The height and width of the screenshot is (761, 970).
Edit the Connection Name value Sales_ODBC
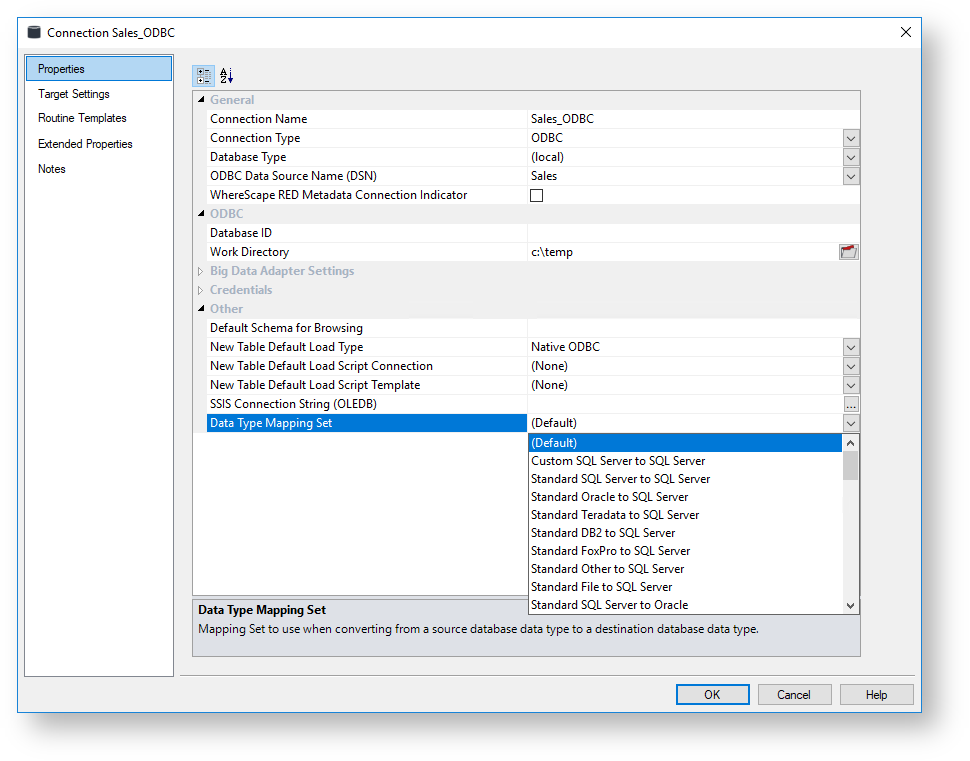coord(693,119)
